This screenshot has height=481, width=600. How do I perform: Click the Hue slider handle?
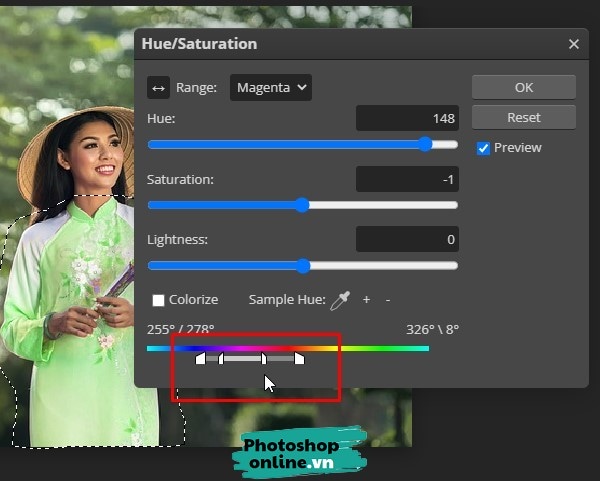(x=426, y=144)
